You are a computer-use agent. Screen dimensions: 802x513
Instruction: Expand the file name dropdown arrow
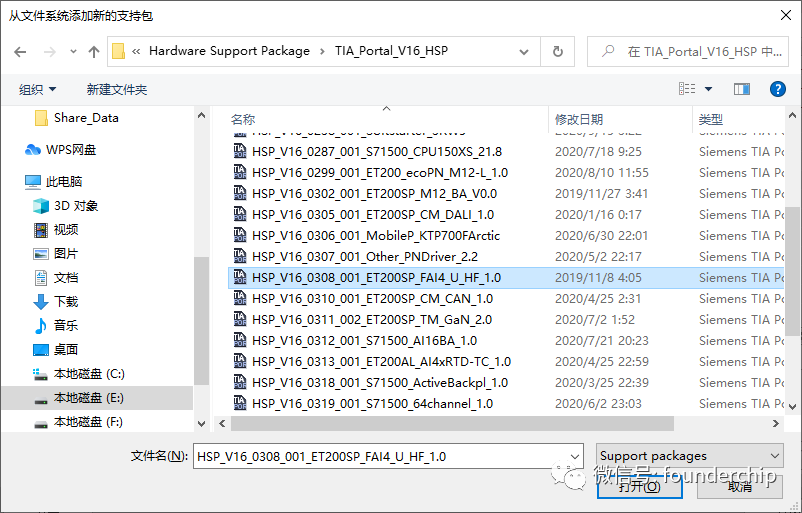click(x=575, y=456)
